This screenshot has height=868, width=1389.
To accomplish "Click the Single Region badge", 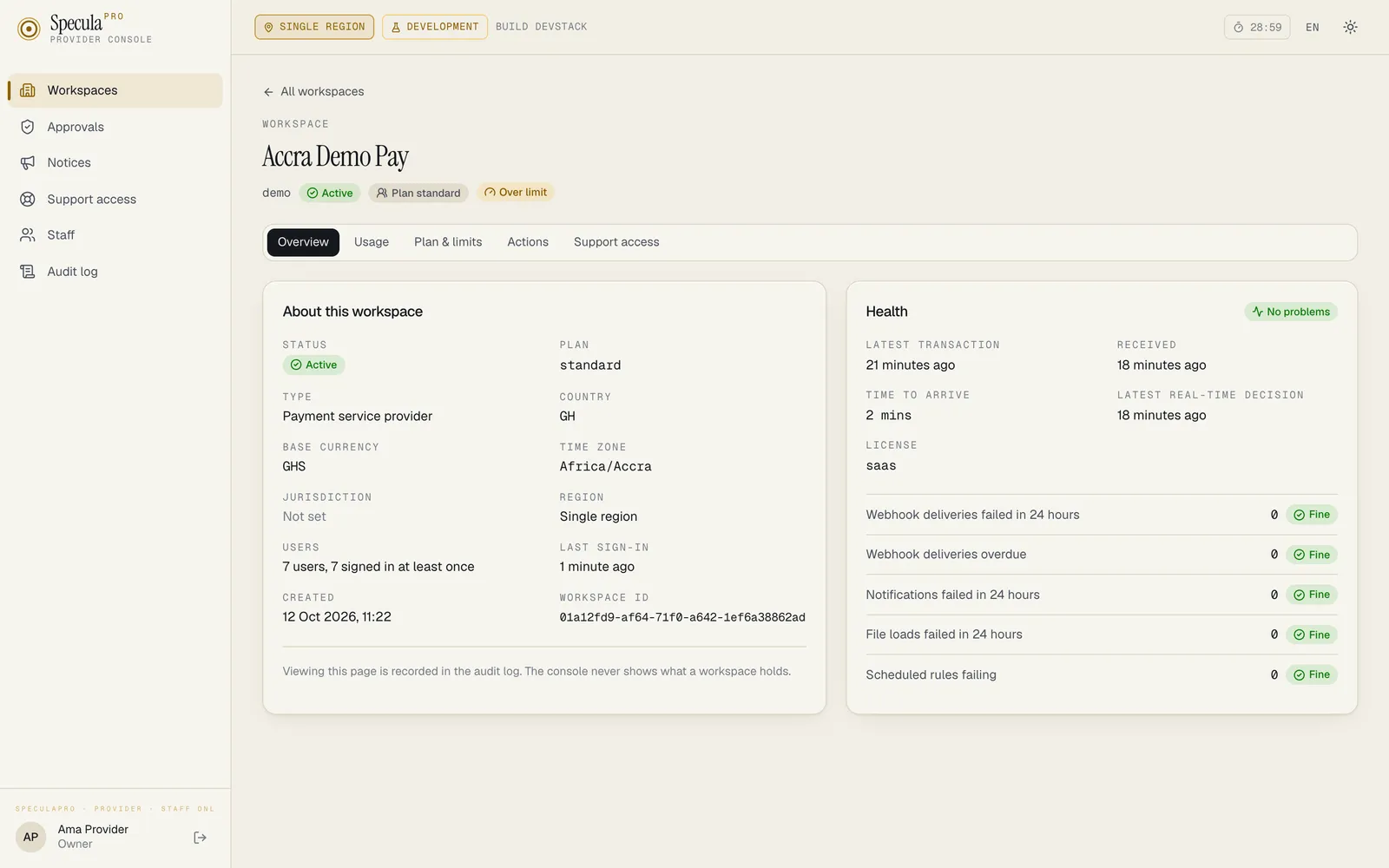I will click(314, 27).
